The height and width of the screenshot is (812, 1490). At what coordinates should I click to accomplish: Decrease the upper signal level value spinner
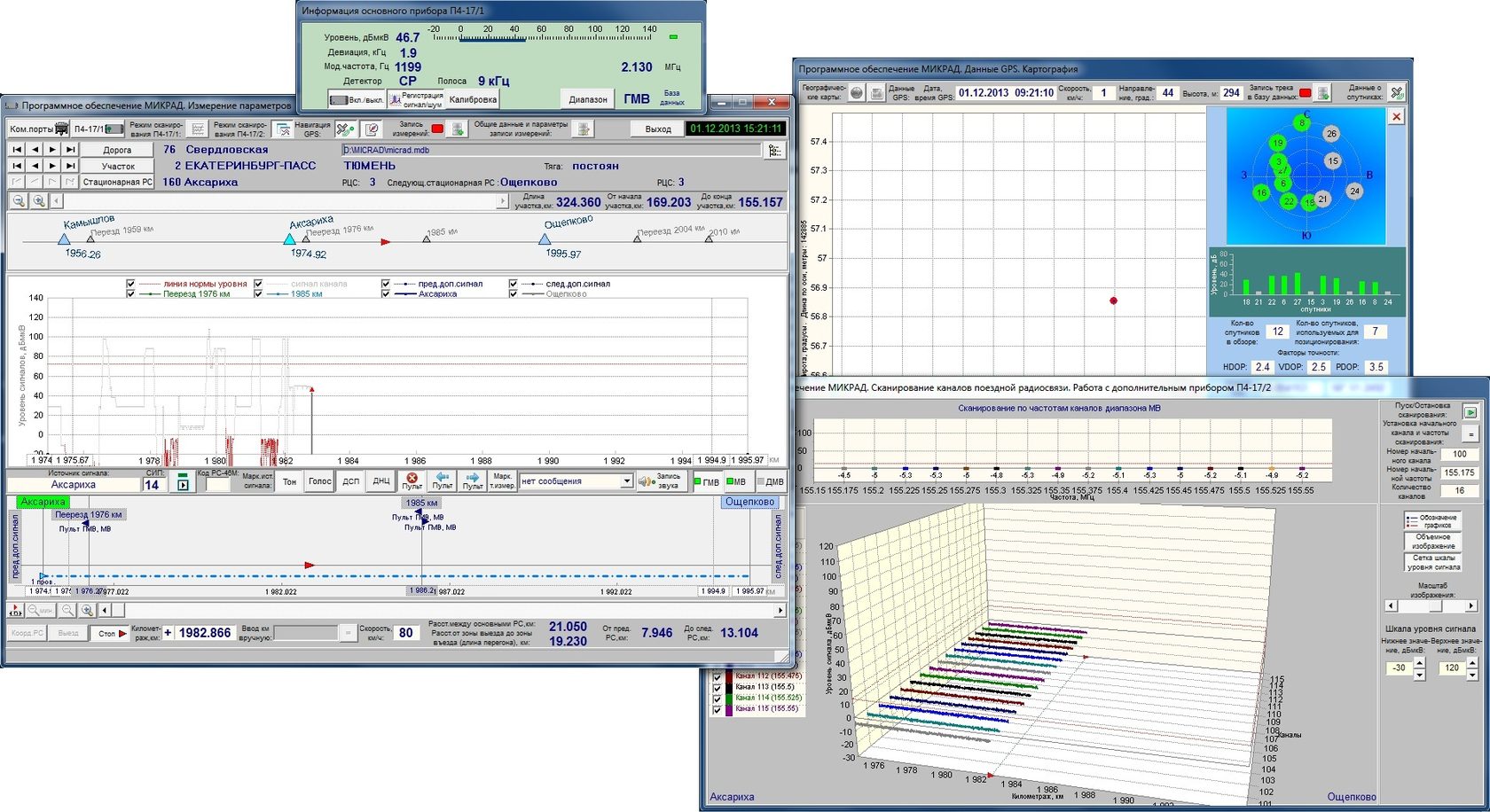[1472, 675]
